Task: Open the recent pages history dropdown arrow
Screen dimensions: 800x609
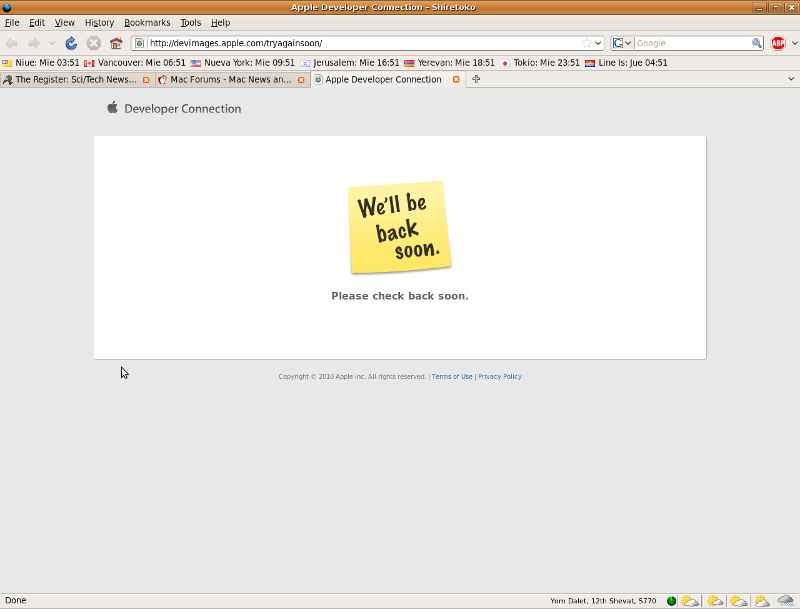Action: coord(52,43)
